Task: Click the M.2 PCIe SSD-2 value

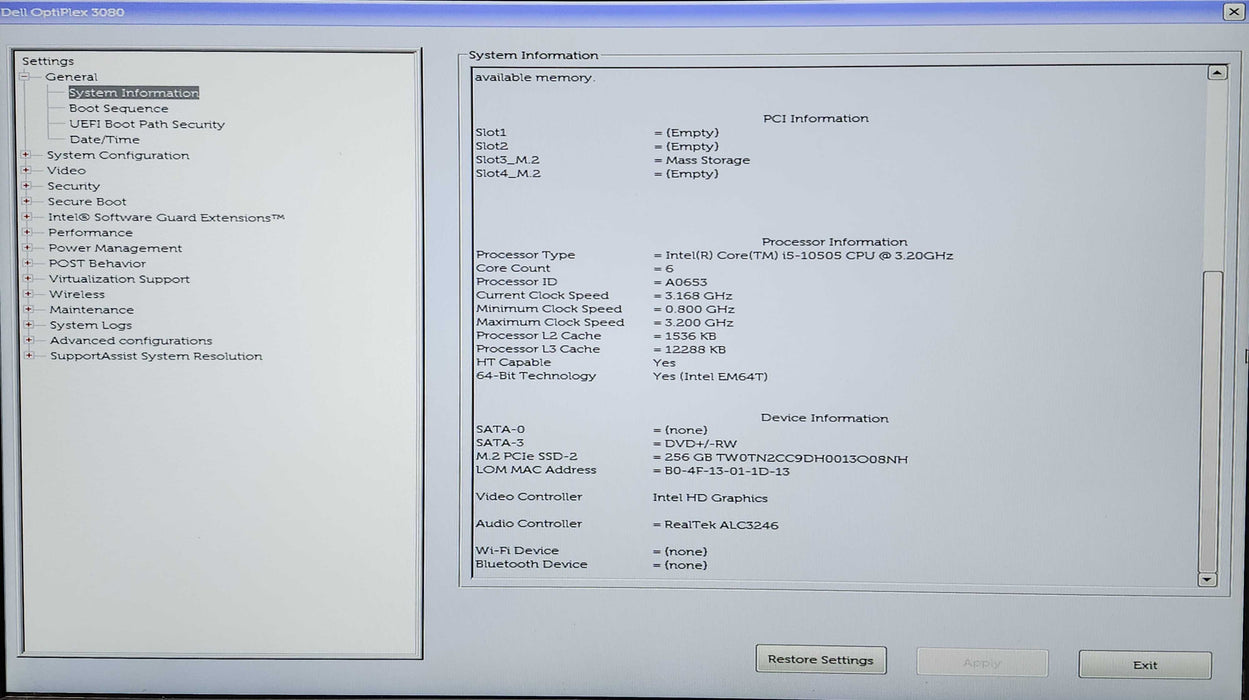Action: (x=786, y=458)
